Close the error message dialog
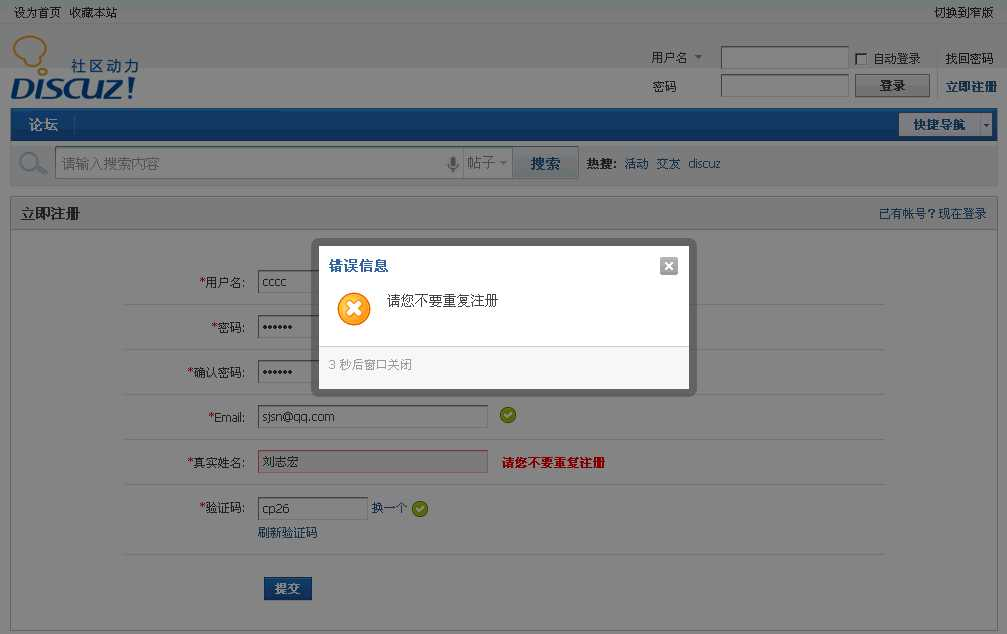The height and width of the screenshot is (634, 1007). (669, 266)
